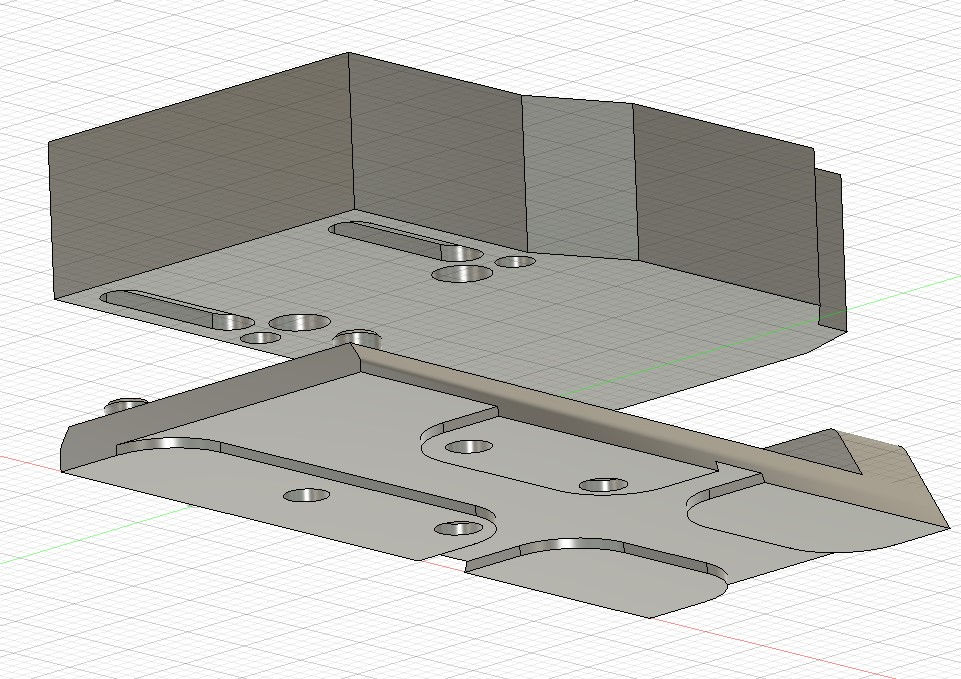Select the small peg protruding behind the plate's left end
Image resolution: width=961 pixels, height=679 pixels.
click(124, 404)
